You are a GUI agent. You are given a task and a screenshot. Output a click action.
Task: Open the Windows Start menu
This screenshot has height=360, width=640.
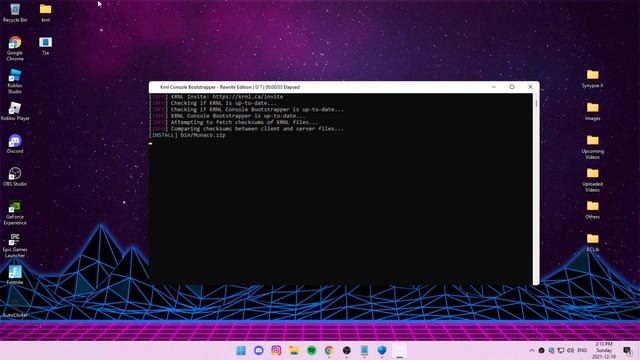tap(241, 350)
